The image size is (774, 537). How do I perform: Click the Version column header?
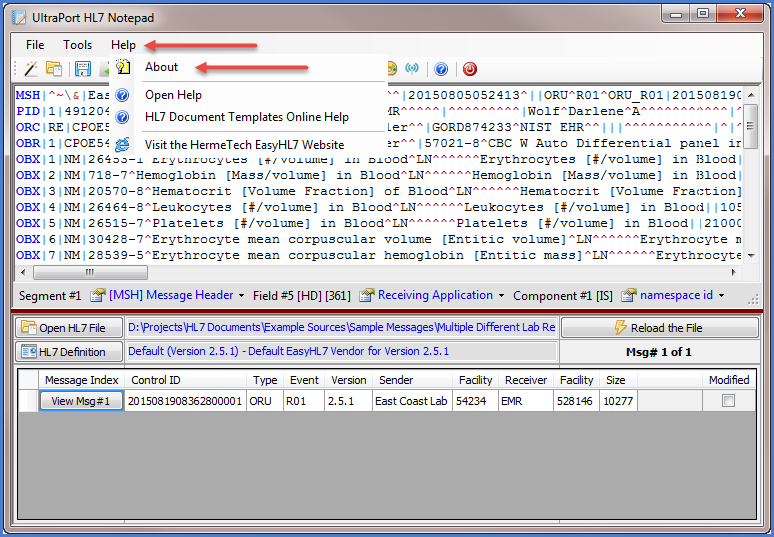348,380
